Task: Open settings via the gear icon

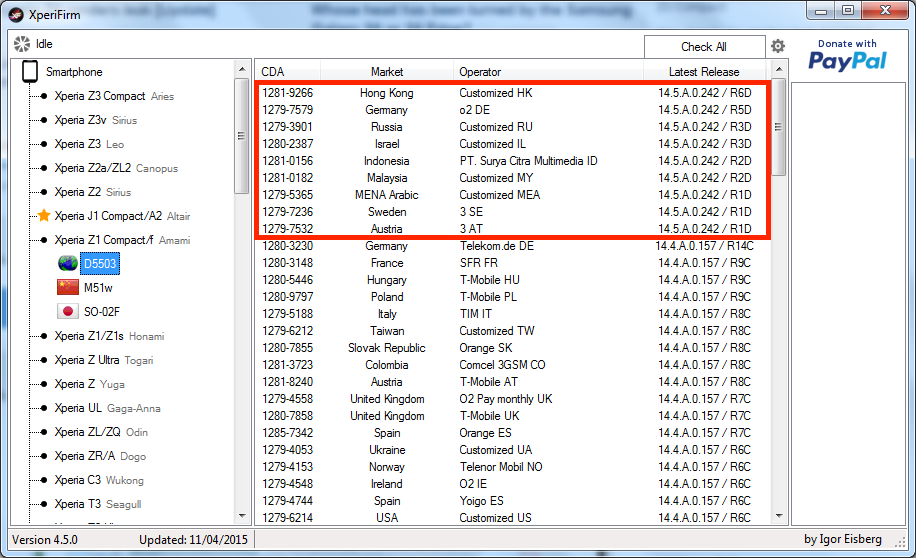Action: 778,46
